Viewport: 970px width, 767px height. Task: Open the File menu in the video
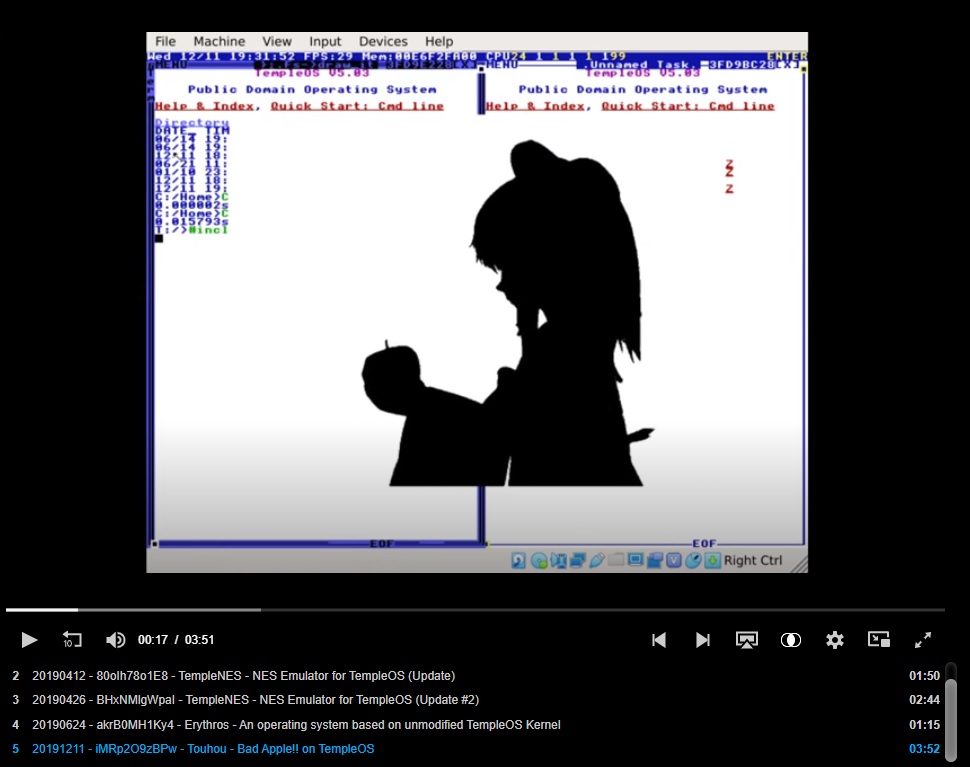[x=165, y=41]
